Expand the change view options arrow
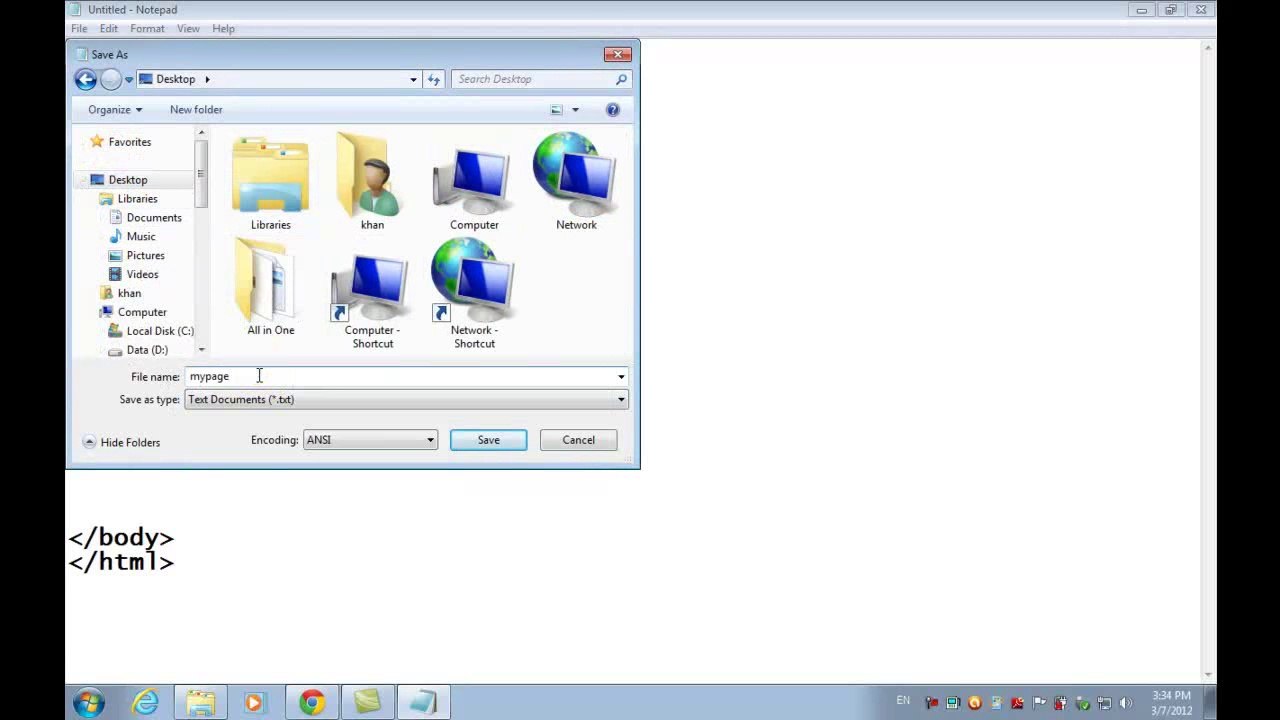This screenshot has width=1280, height=720. 575,110
